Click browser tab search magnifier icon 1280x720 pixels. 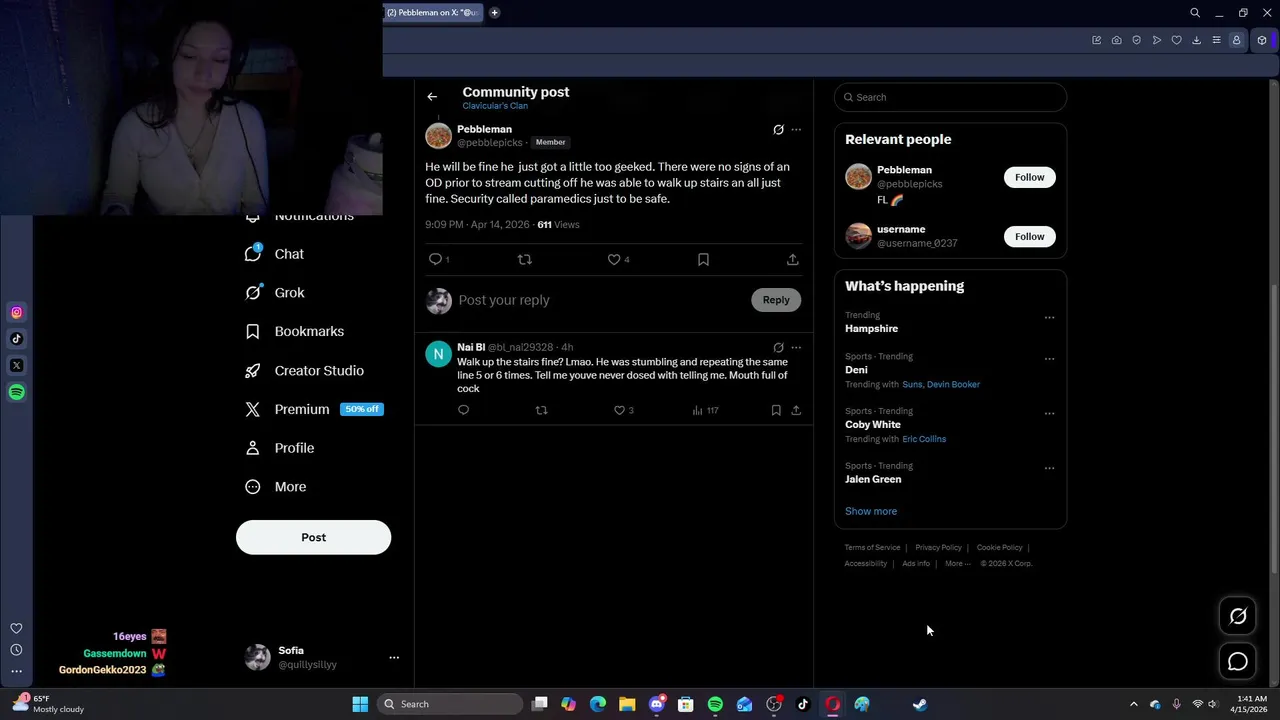[x=1195, y=13]
